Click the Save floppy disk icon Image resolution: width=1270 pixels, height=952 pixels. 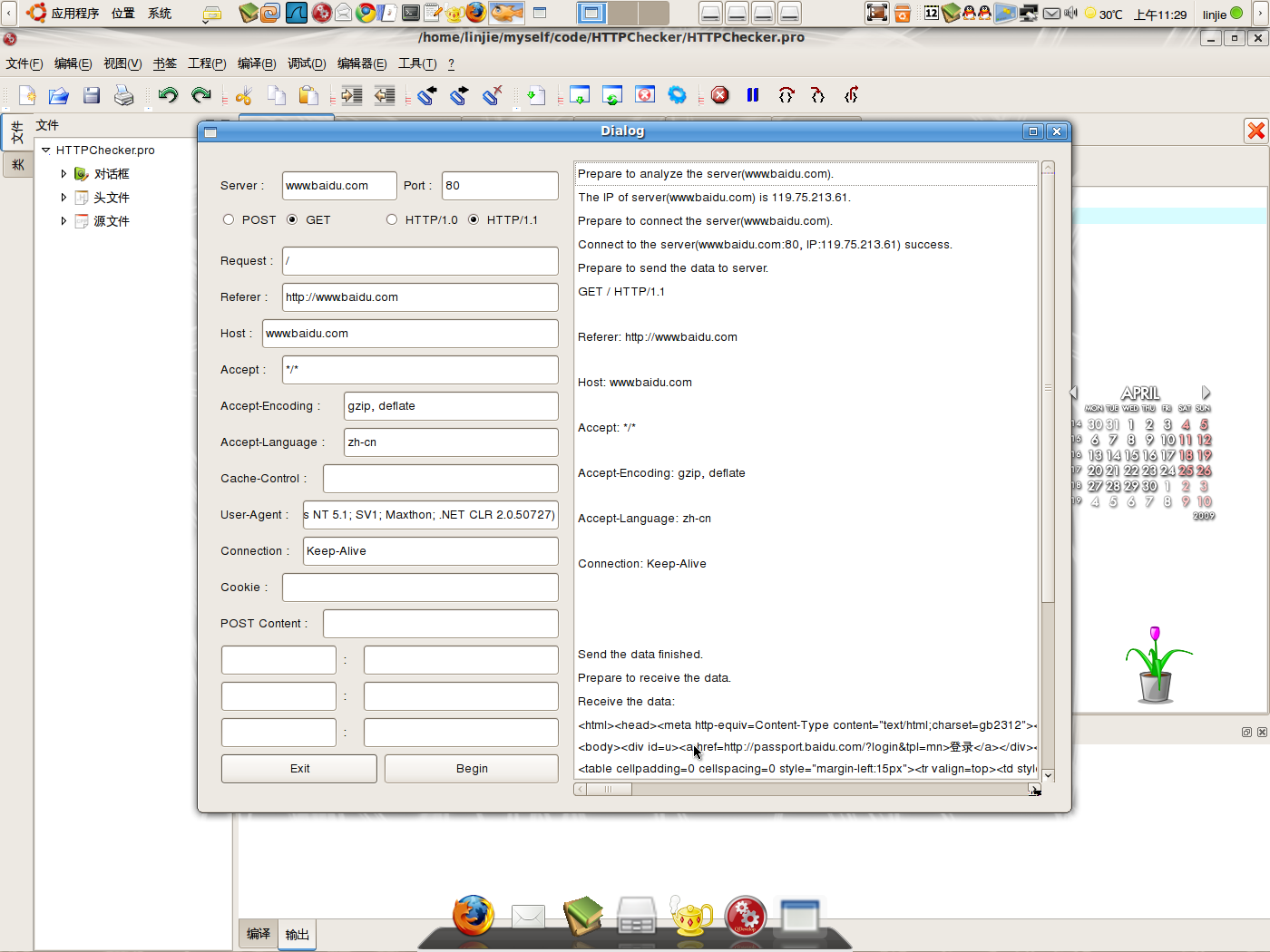[x=92, y=95]
